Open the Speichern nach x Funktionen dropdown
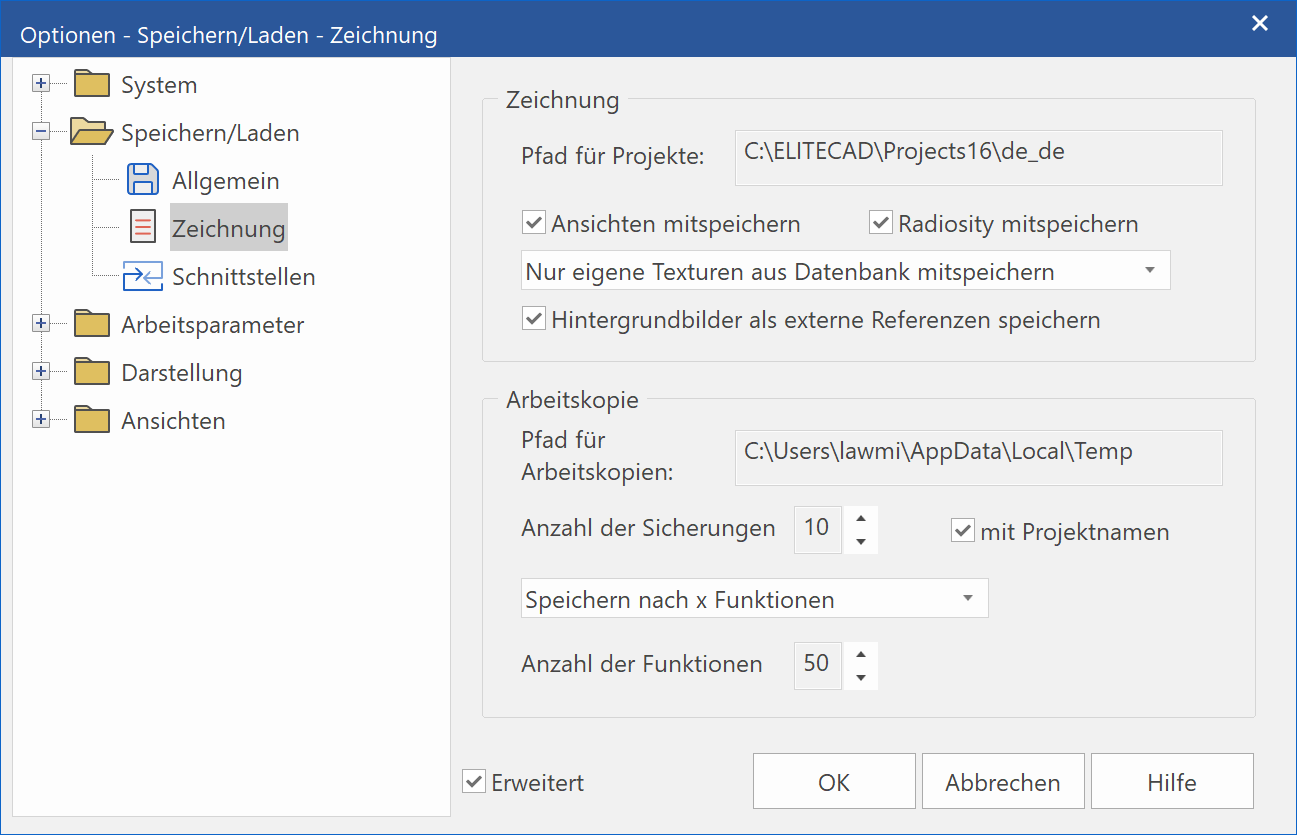The width and height of the screenshot is (1297, 835). click(x=966, y=598)
